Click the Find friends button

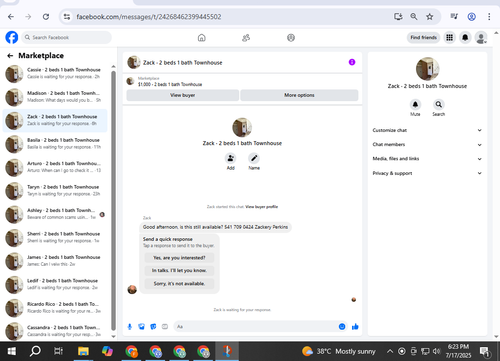[423, 37]
